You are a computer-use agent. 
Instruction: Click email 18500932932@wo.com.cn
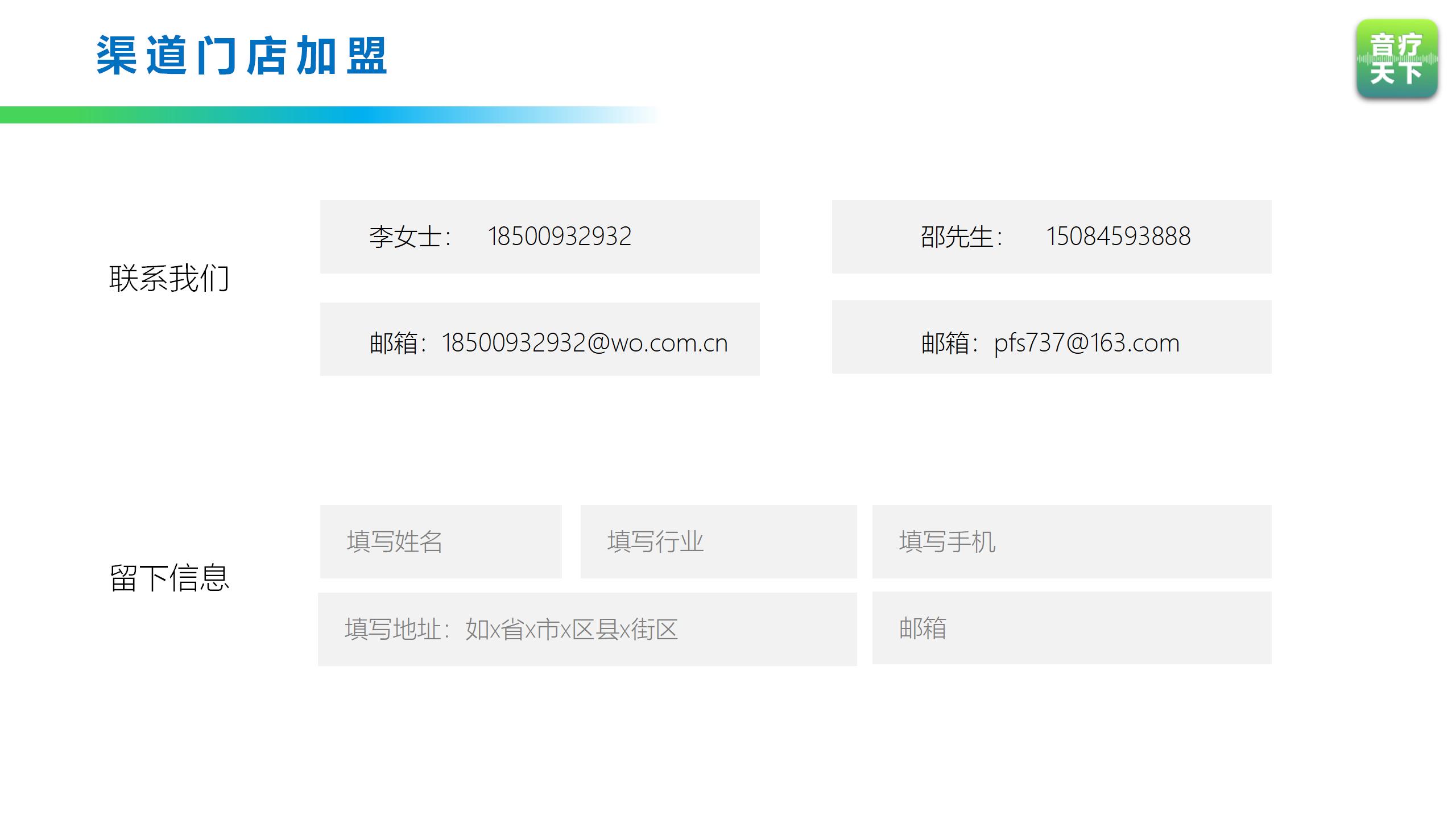click(x=585, y=343)
